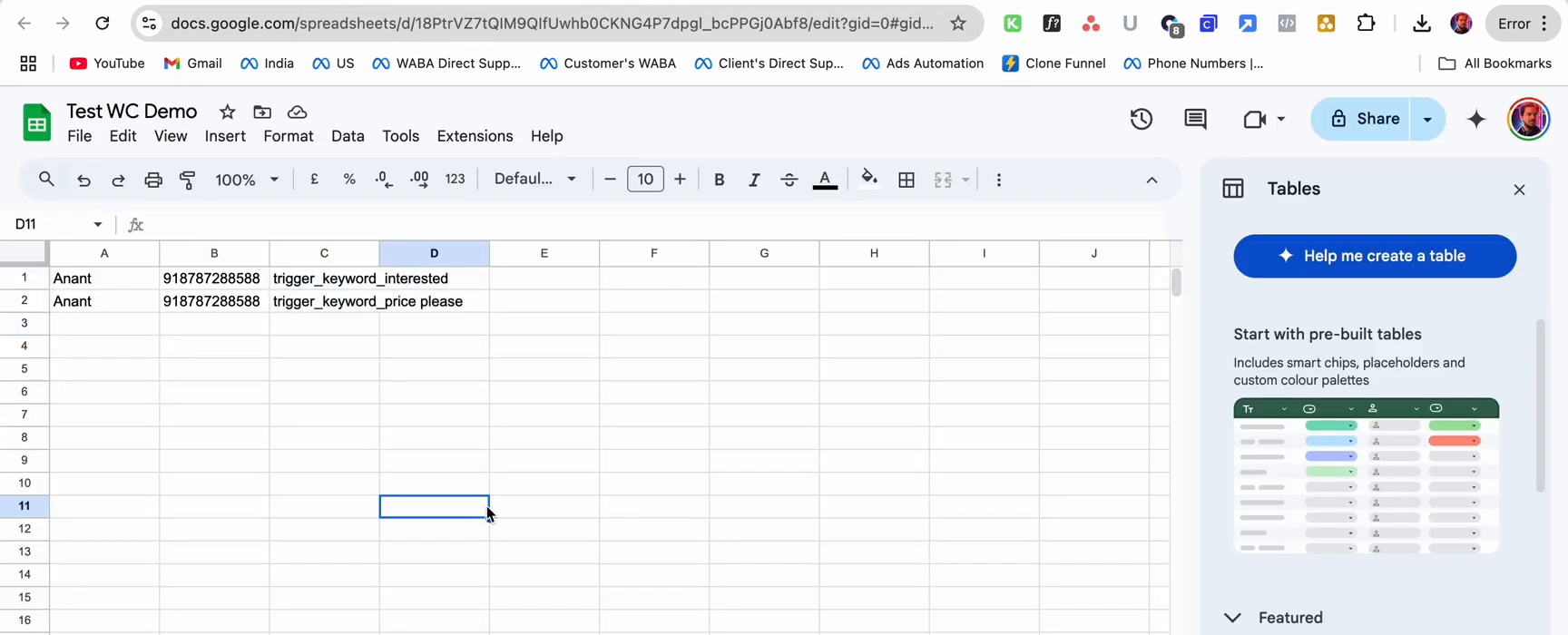This screenshot has width=1568, height=635.
Task: Open zoom level 100% dropdown
Action: tap(247, 180)
